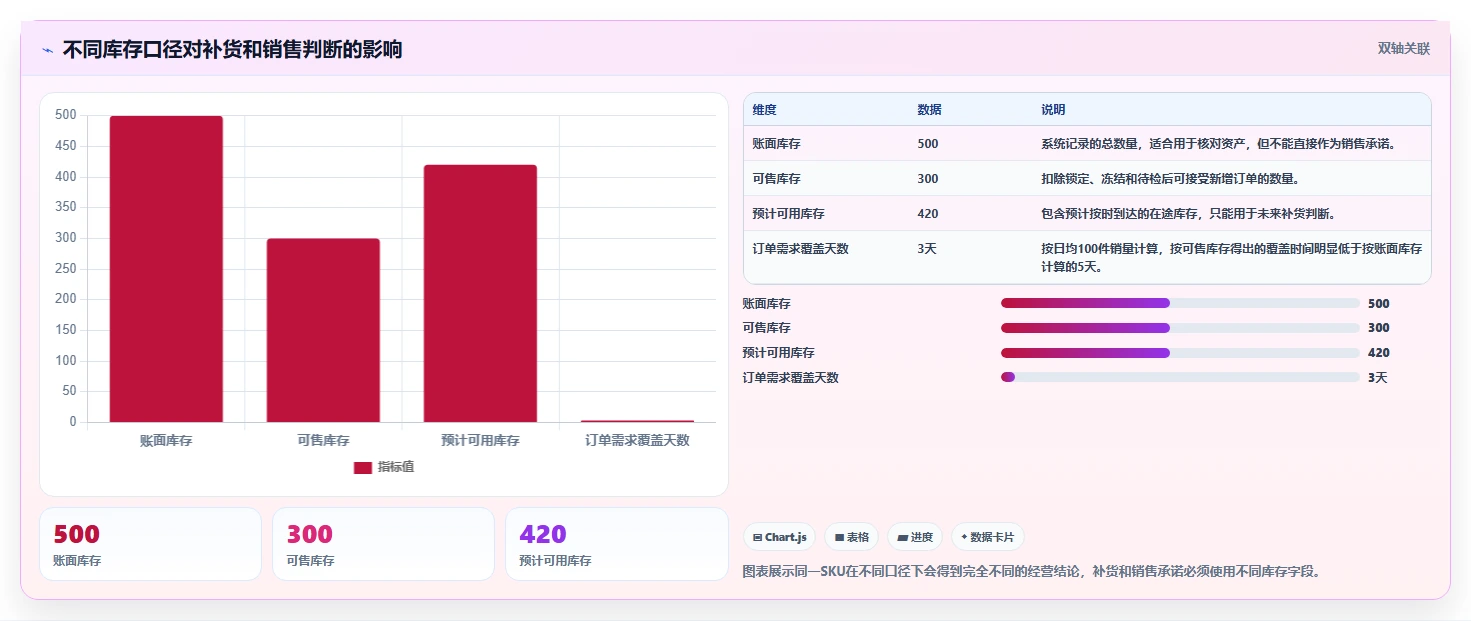Click the 数据卡片 tag chip

tap(987, 537)
